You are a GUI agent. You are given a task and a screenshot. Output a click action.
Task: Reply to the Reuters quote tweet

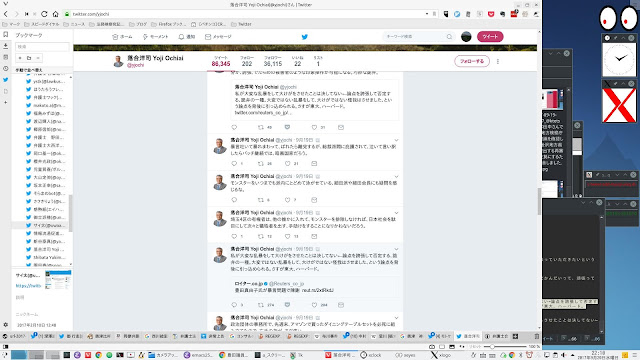pyautogui.click(x=234, y=305)
